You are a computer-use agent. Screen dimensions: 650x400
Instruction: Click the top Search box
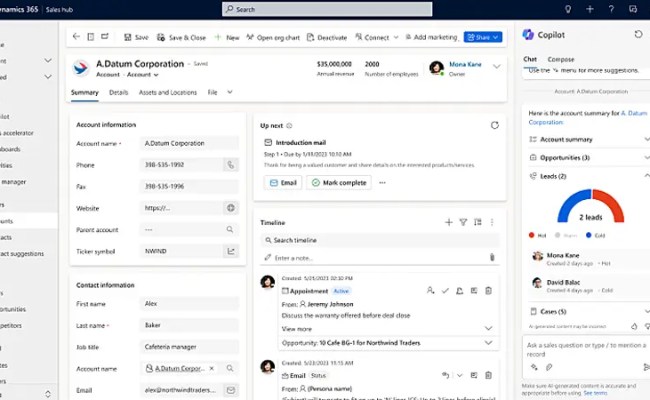pos(327,9)
